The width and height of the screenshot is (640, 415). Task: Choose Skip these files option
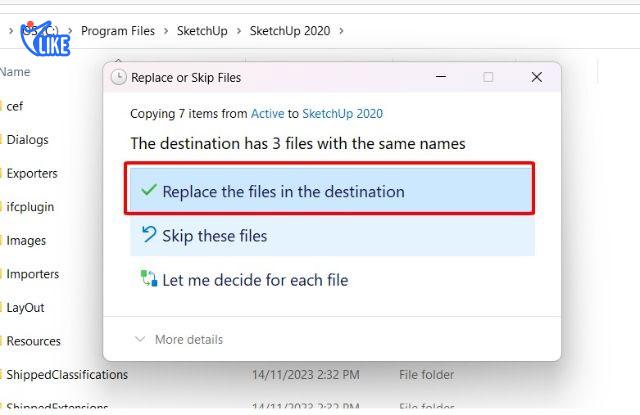click(214, 236)
